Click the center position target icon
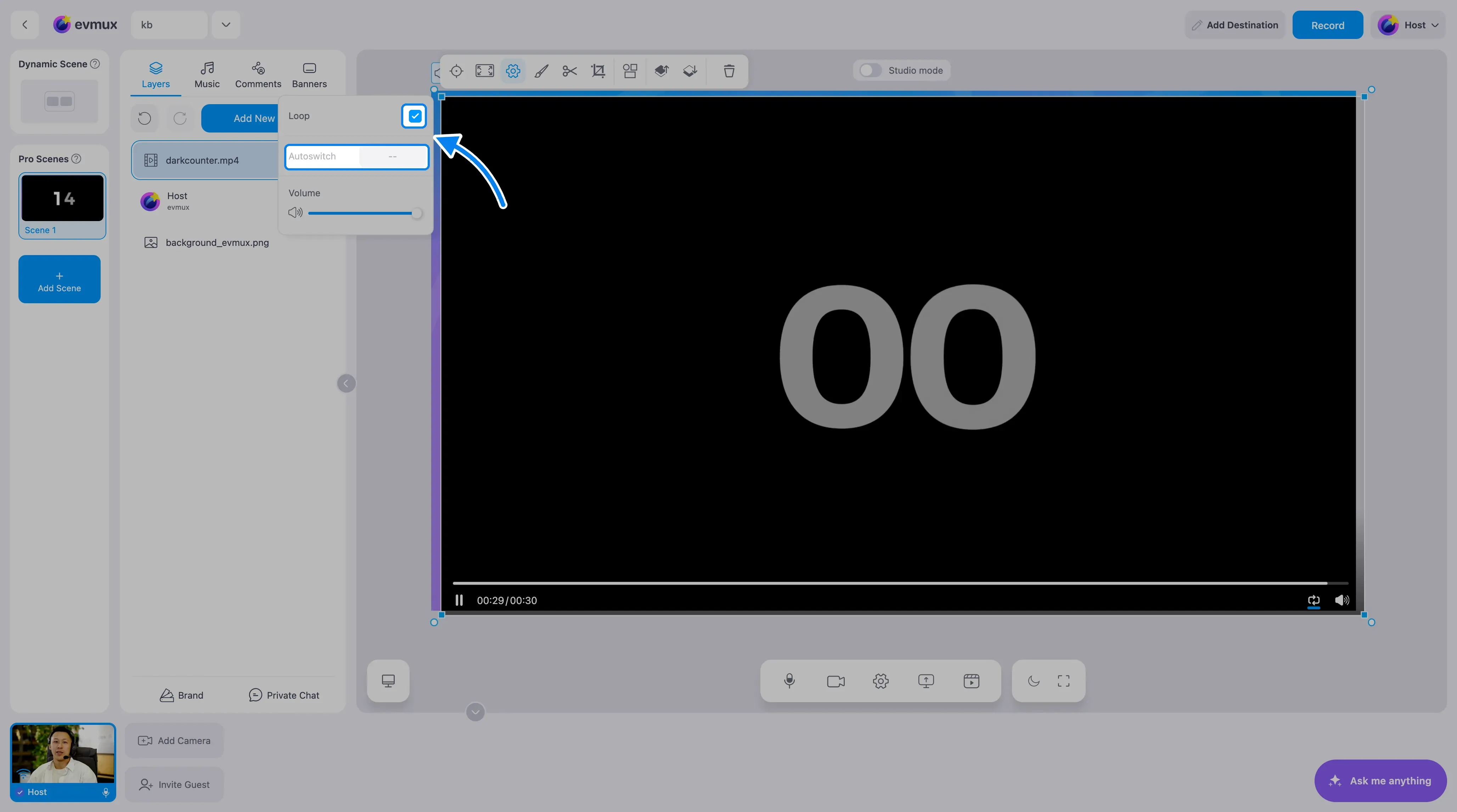 tap(456, 71)
